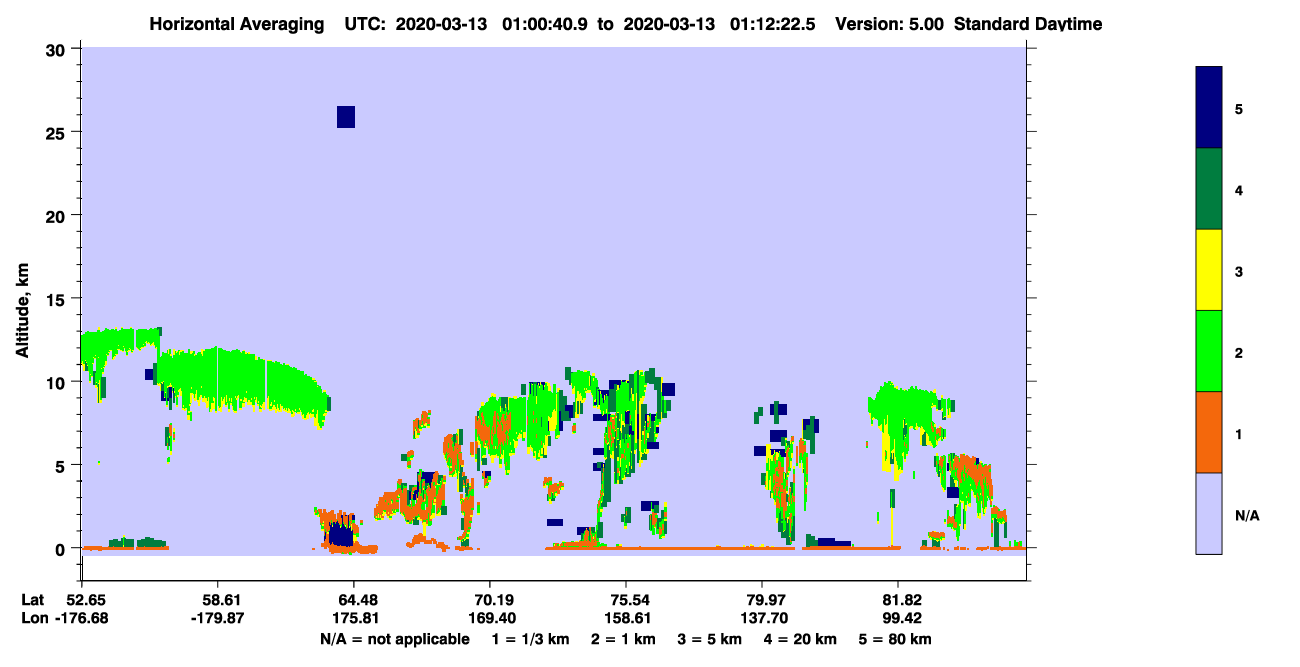Click the colorbar label '1'
Screen dimensions: 1300x667
[1239, 433]
